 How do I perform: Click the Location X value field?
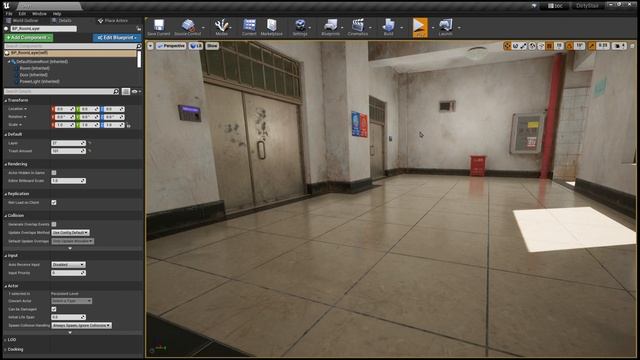click(x=65, y=109)
